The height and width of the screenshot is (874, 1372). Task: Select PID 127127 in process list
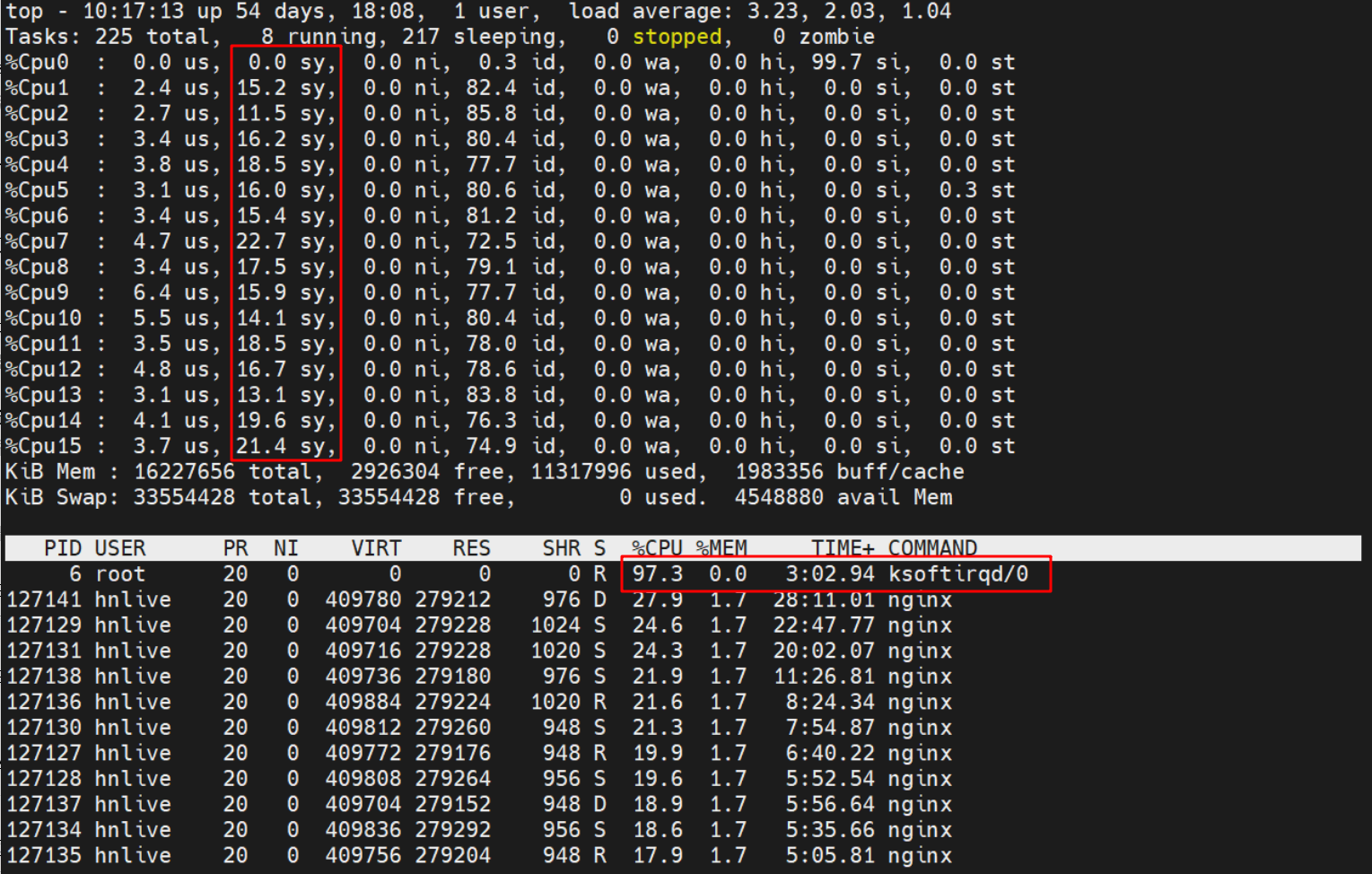44,753
